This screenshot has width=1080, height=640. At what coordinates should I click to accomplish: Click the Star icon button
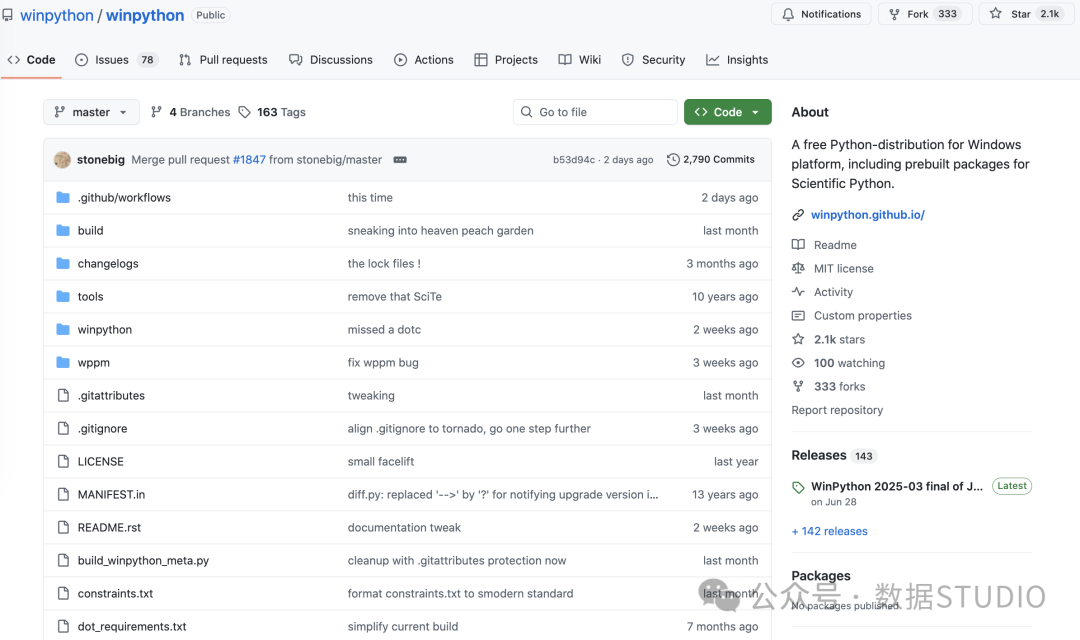(996, 14)
